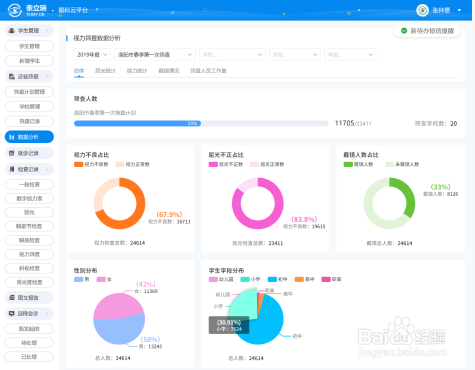Collapse the 学生管理 group
The image size is (475, 370).
[47, 31]
